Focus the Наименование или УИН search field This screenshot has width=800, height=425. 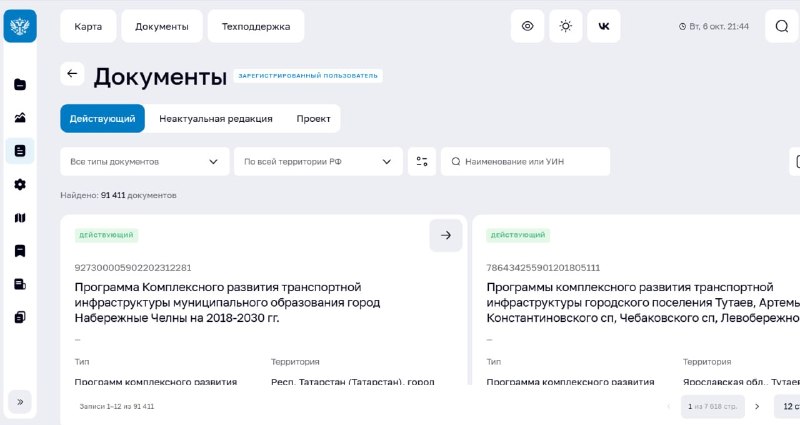click(526, 162)
